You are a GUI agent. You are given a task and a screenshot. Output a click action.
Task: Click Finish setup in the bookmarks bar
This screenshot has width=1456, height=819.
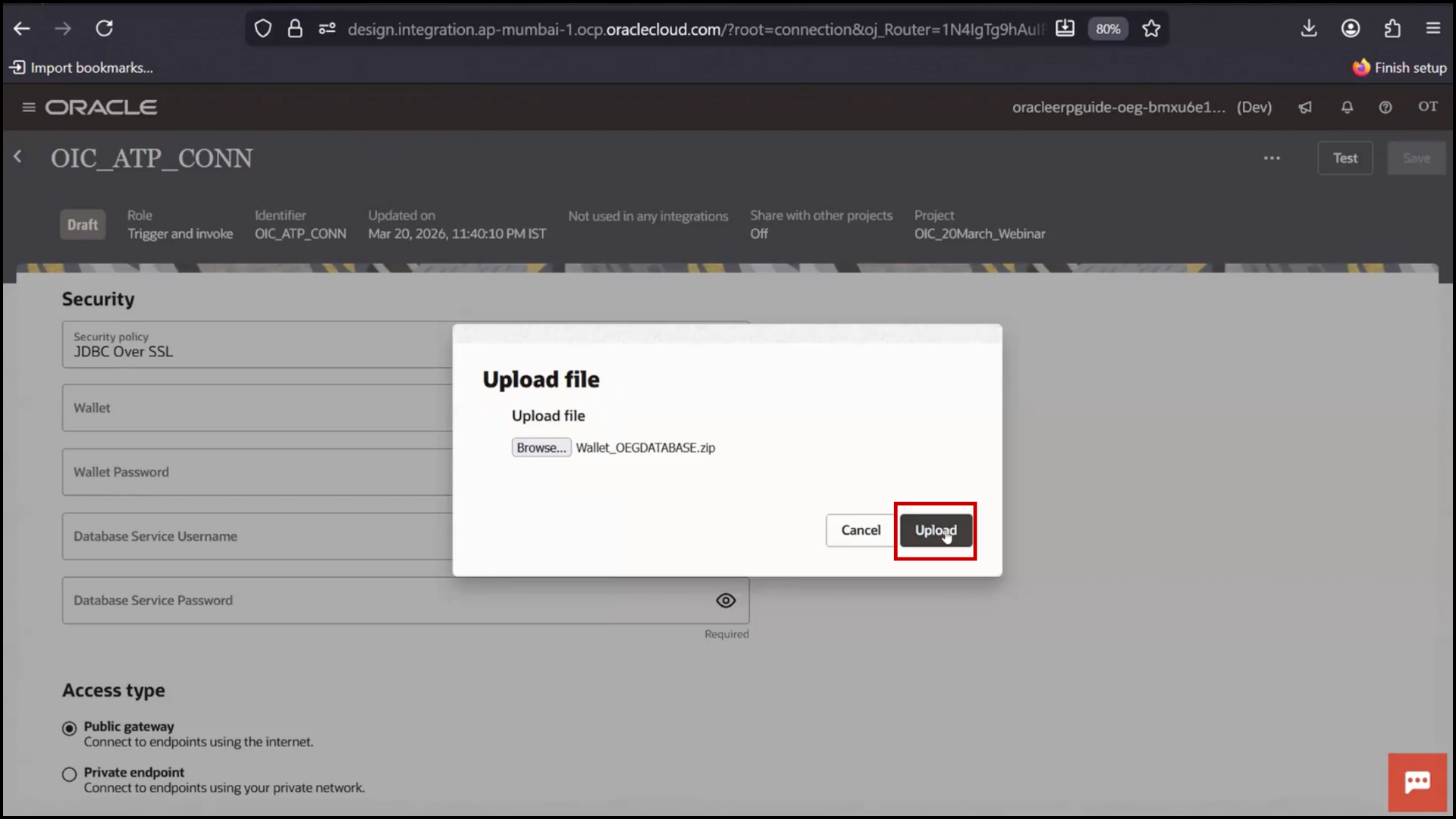point(1400,67)
